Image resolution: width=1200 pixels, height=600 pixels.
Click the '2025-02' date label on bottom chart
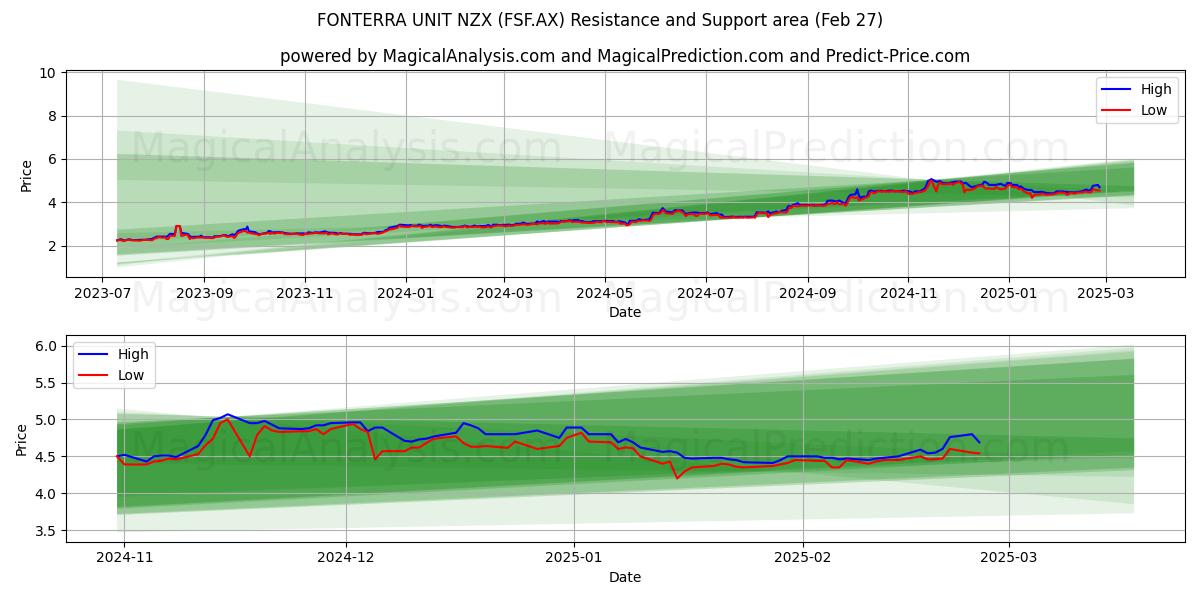tap(805, 560)
